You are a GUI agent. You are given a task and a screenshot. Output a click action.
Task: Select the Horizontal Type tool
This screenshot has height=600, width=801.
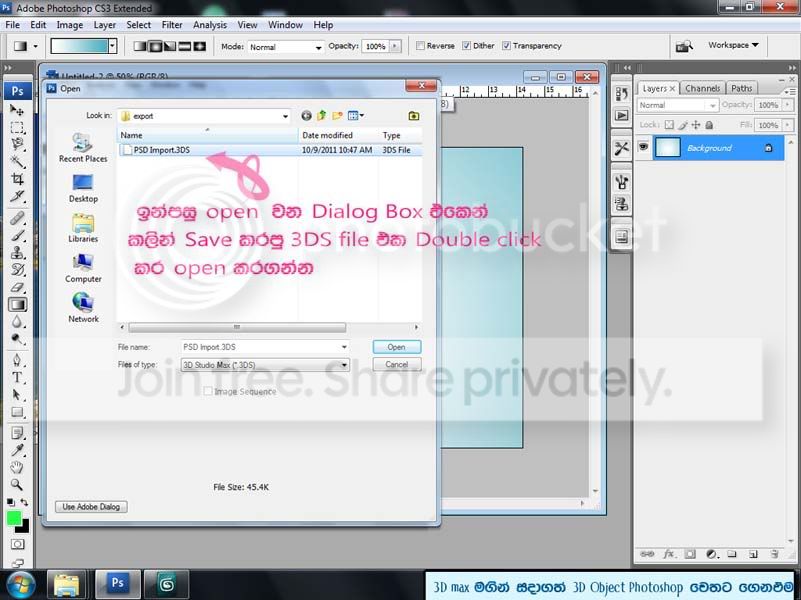(17, 378)
